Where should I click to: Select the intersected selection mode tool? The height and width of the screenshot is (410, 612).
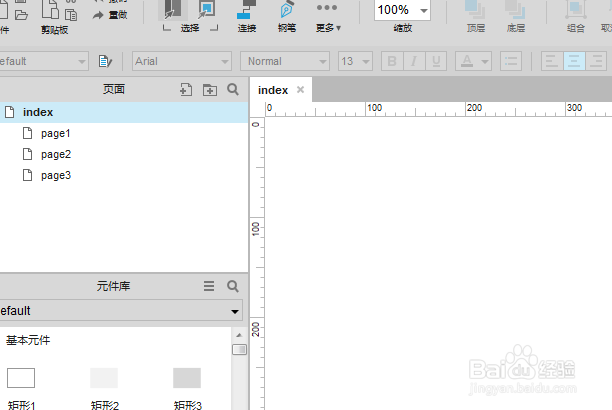173,10
